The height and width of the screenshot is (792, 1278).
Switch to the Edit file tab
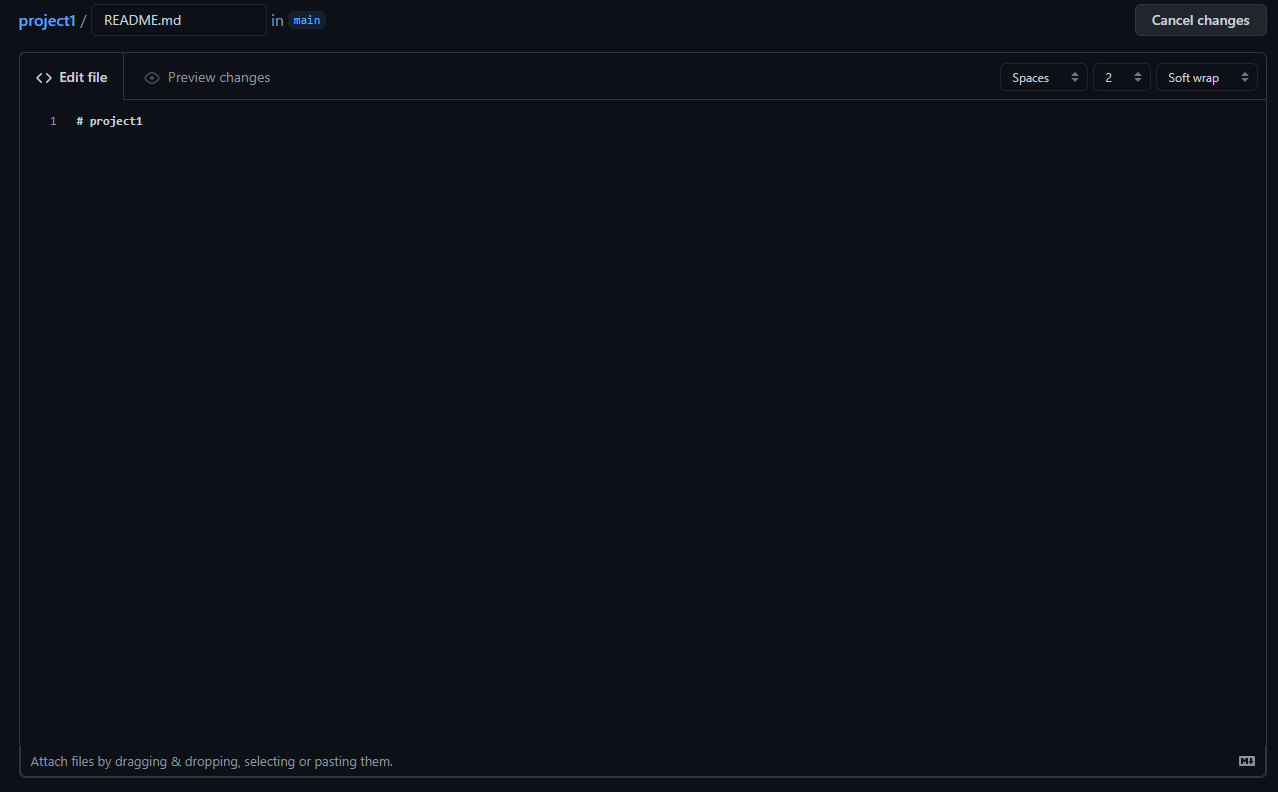pos(71,77)
